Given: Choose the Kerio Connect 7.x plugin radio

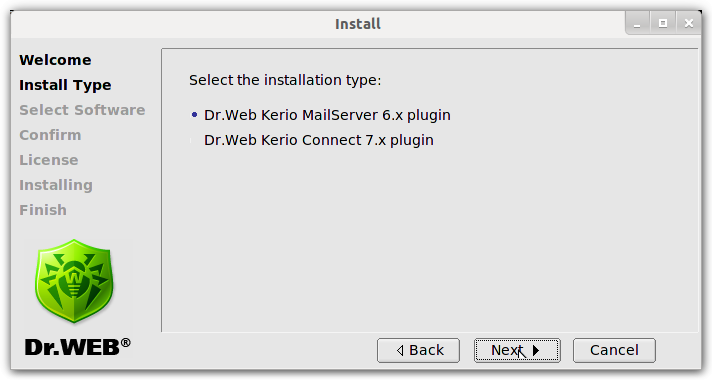Looking at the screenshot, I should pos(194,140).
